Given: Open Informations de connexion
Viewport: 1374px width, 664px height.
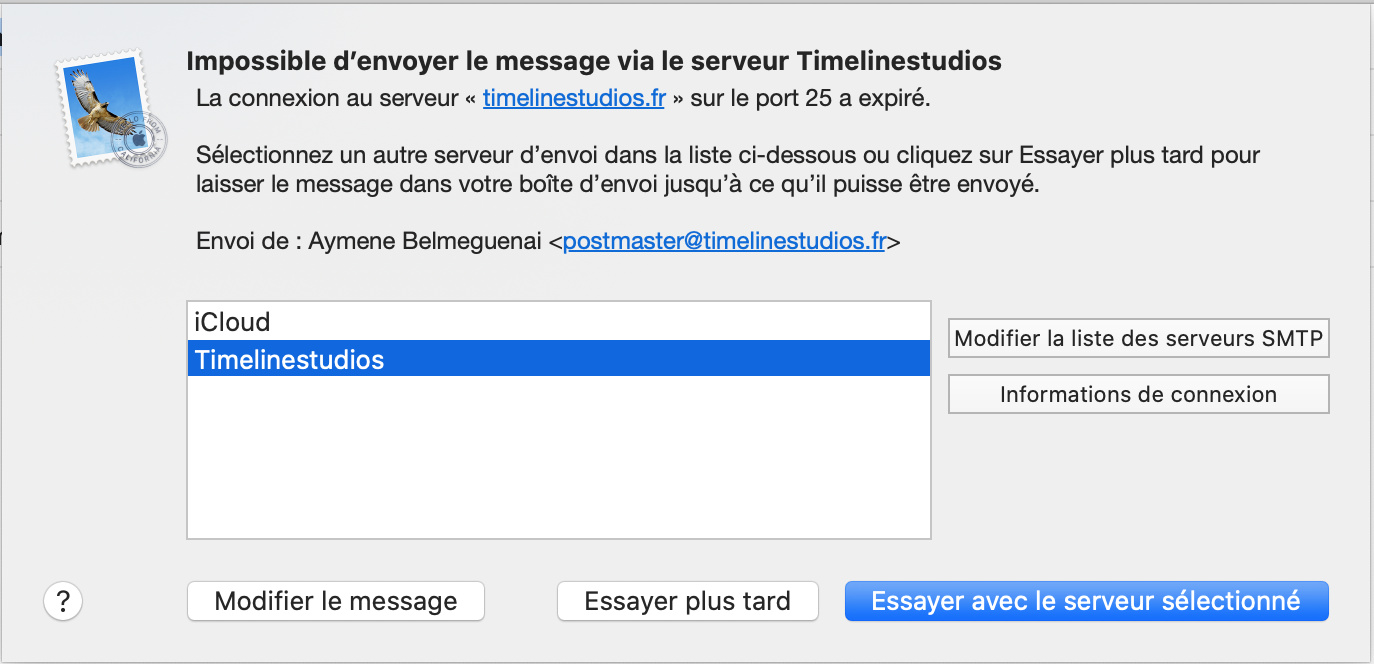Looking at the screenshot, I should point(1138,394).
